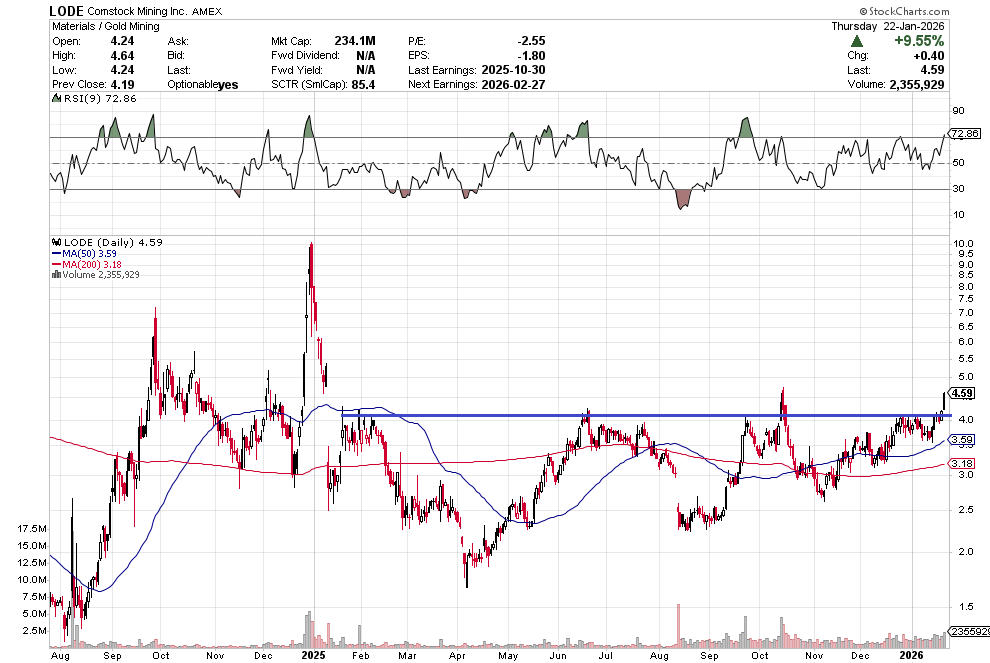Click the SCTR (SmlCap) value 85.4
Screen dimensions: 990x663
point(363,85)
